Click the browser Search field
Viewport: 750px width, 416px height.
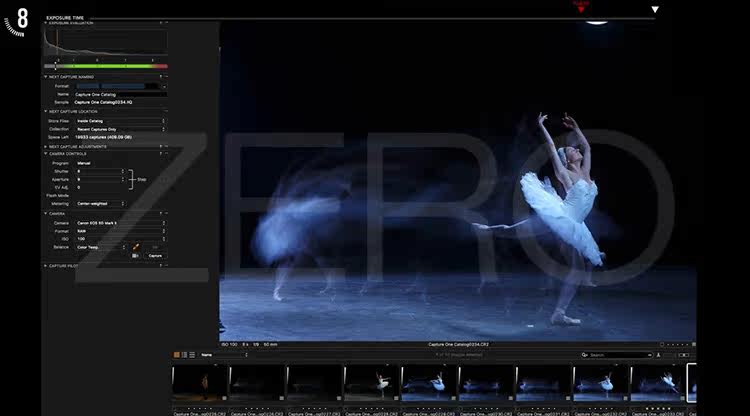[x=617, y=355]
